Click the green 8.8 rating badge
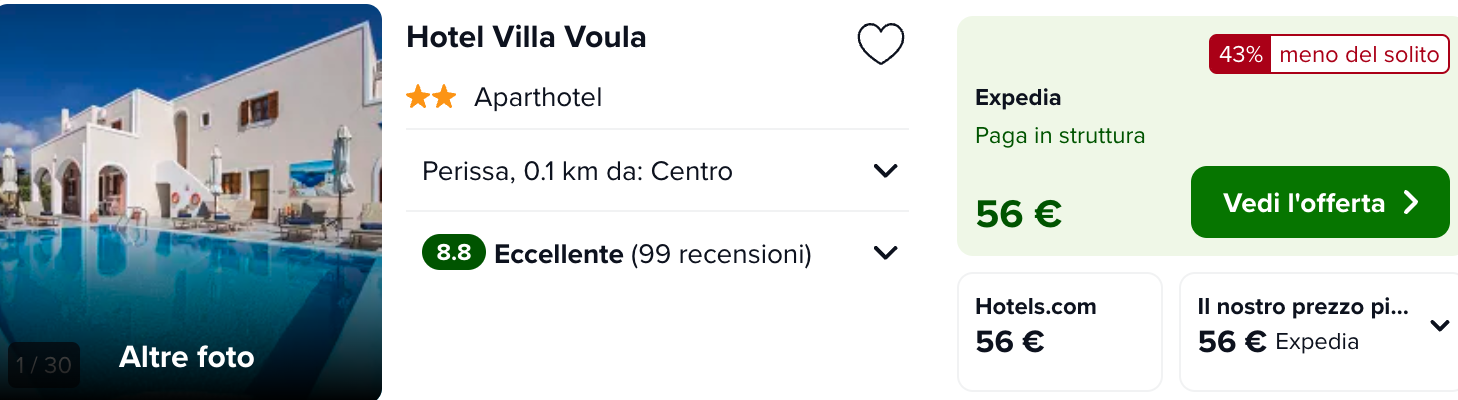The height and width of the screenshot is (400, 1458). pos(454,253)
